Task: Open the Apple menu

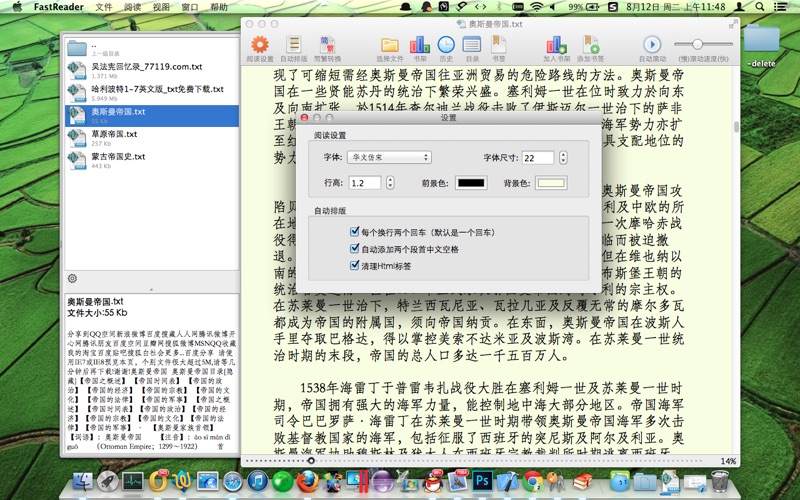Action: (17, 7)
